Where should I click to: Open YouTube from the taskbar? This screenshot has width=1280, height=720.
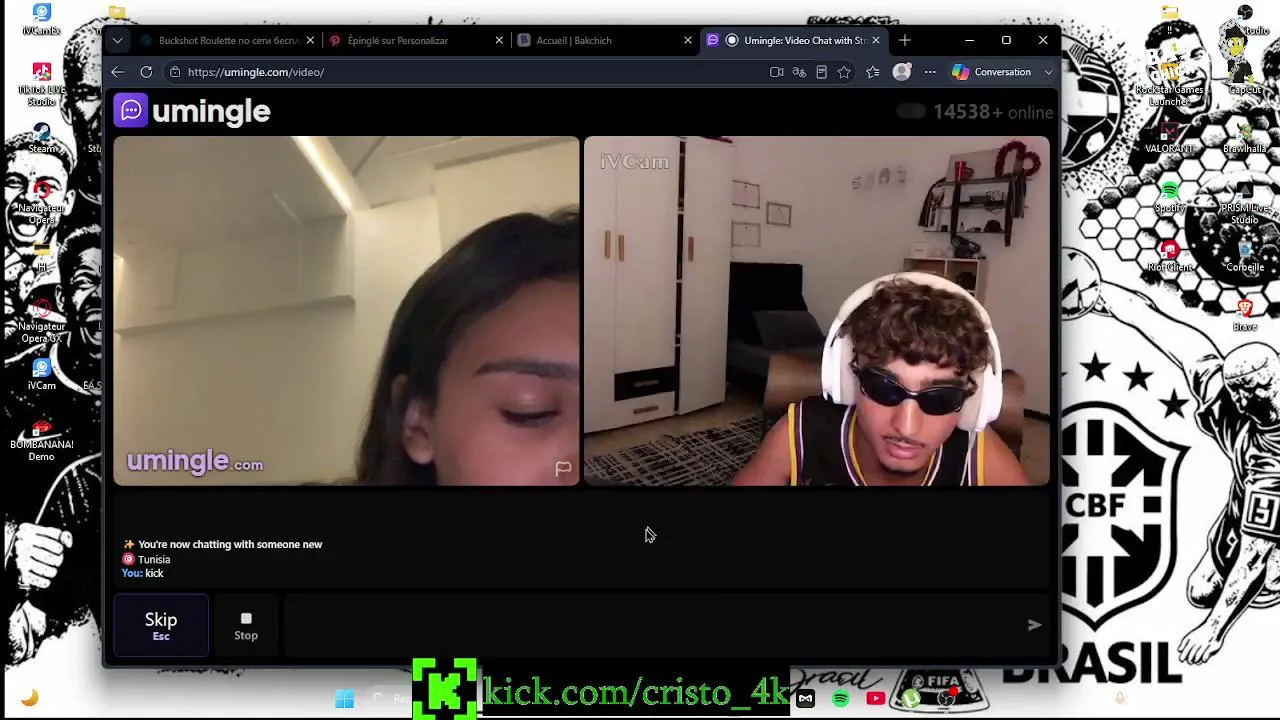point(876,699)
